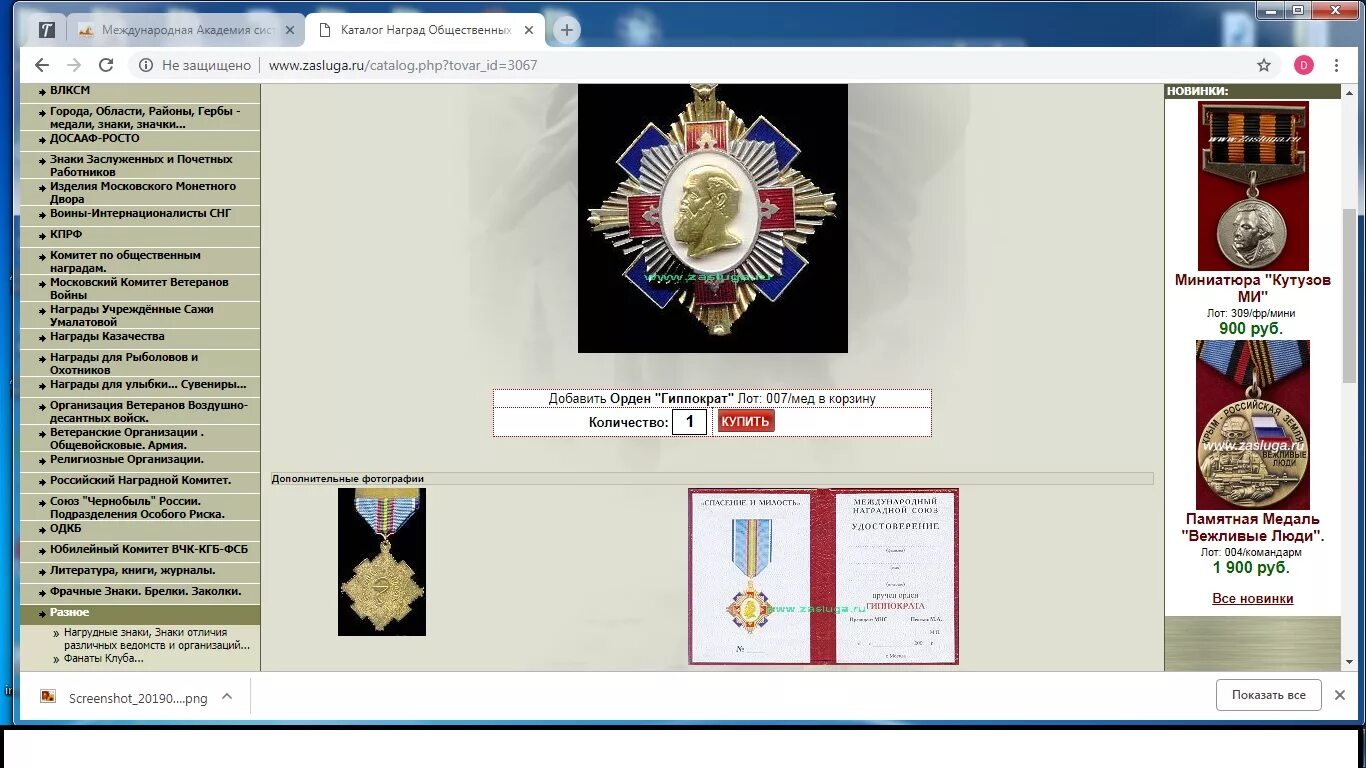Screen dimensions: 1366x768
Task: Open Миниатюра "Кутузов МИ" link
Action: [1253, 288]
